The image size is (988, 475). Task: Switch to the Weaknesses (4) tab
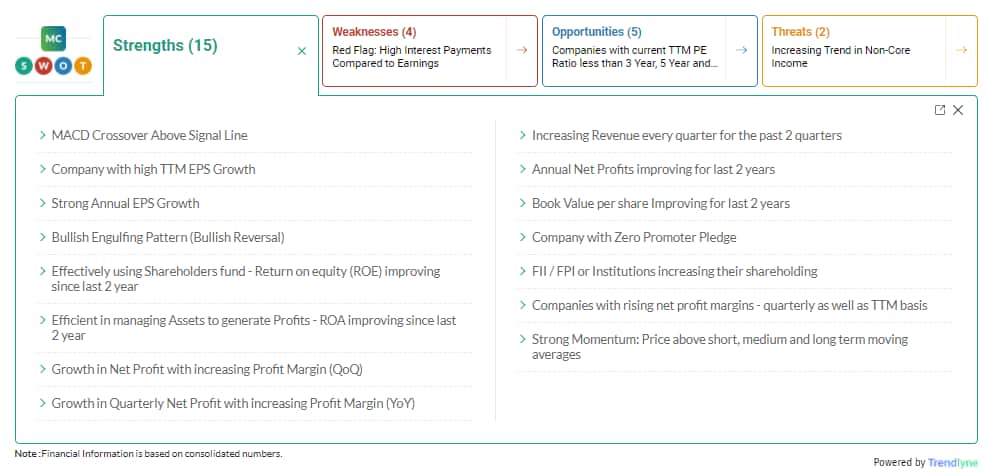tap(414, 50)
